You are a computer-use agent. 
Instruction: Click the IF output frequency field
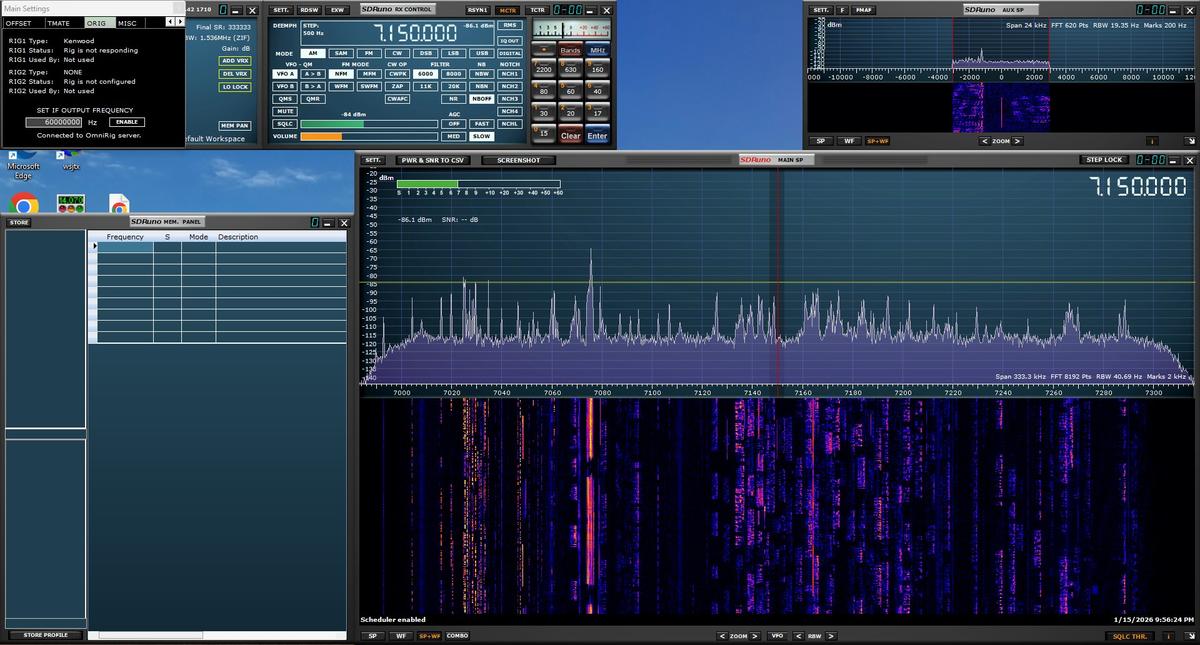point(54,122)
